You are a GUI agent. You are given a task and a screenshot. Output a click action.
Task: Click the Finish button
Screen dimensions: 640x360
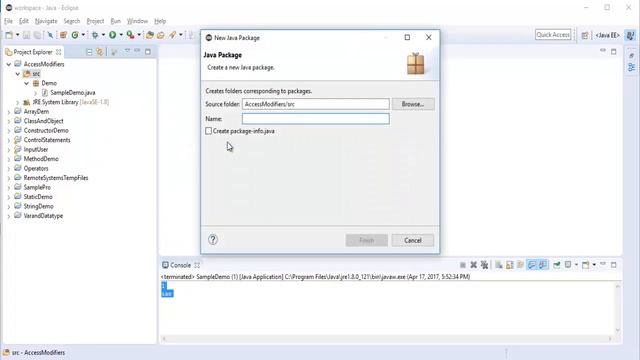point(367,240)
